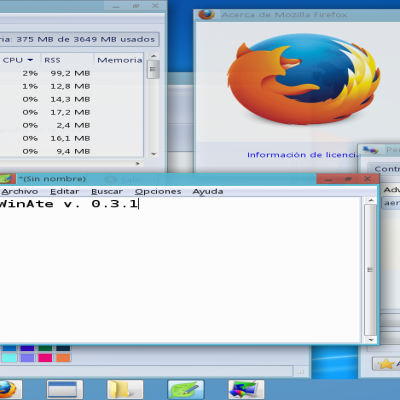
Task: Click down arrow of task manager scrollbar
Action: (153, 154)
